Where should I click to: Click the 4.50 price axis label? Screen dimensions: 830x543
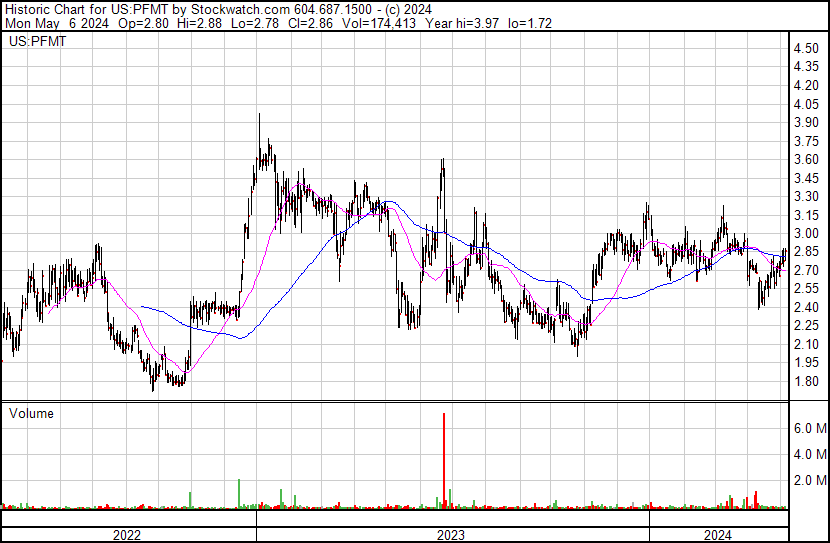click(x=806, y=49)
